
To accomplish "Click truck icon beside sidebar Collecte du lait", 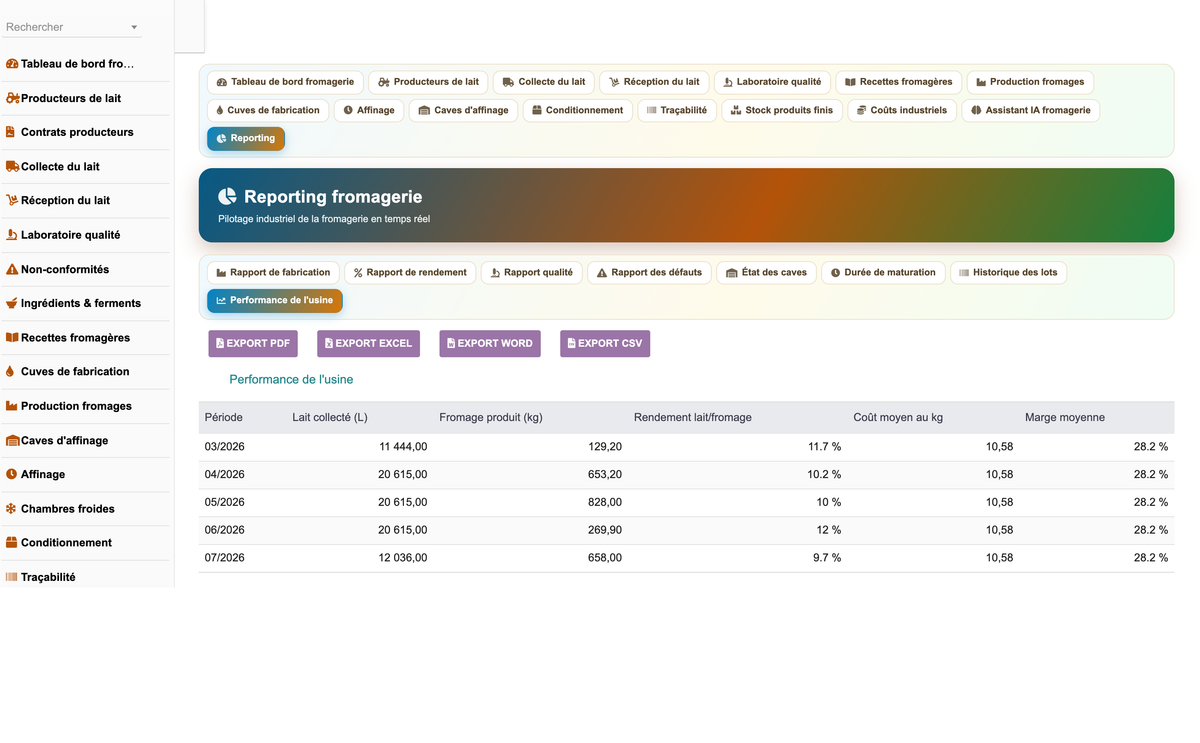I will pos(12,166).
